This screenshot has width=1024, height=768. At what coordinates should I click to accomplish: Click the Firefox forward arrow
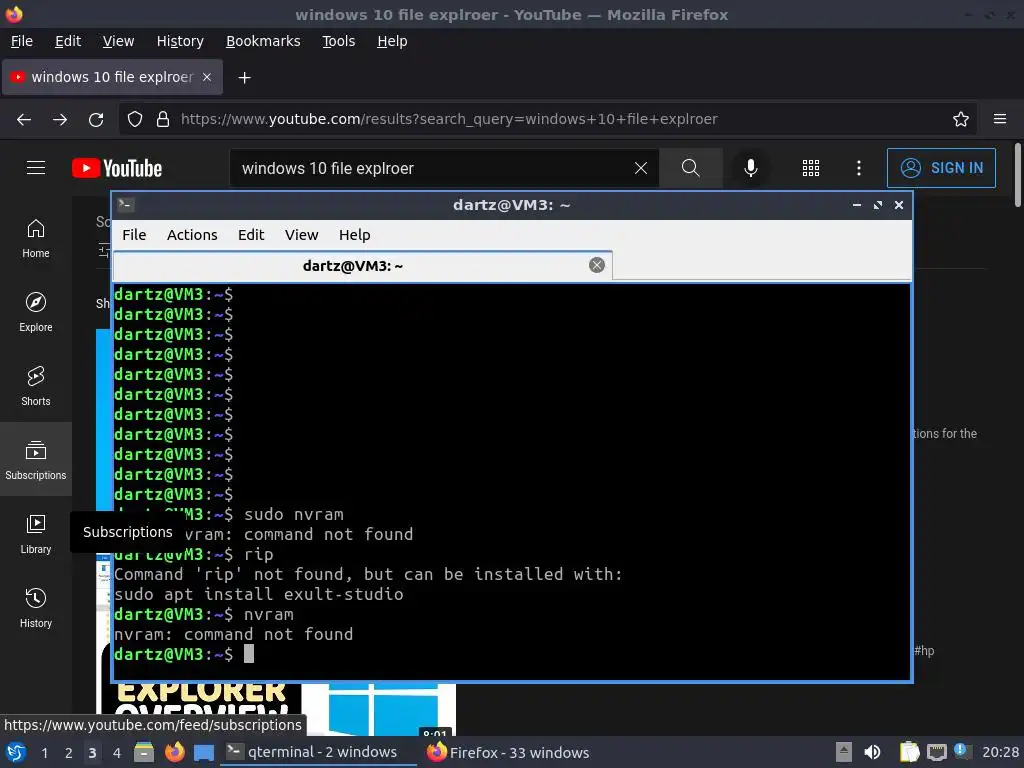[x=60, y=120]
